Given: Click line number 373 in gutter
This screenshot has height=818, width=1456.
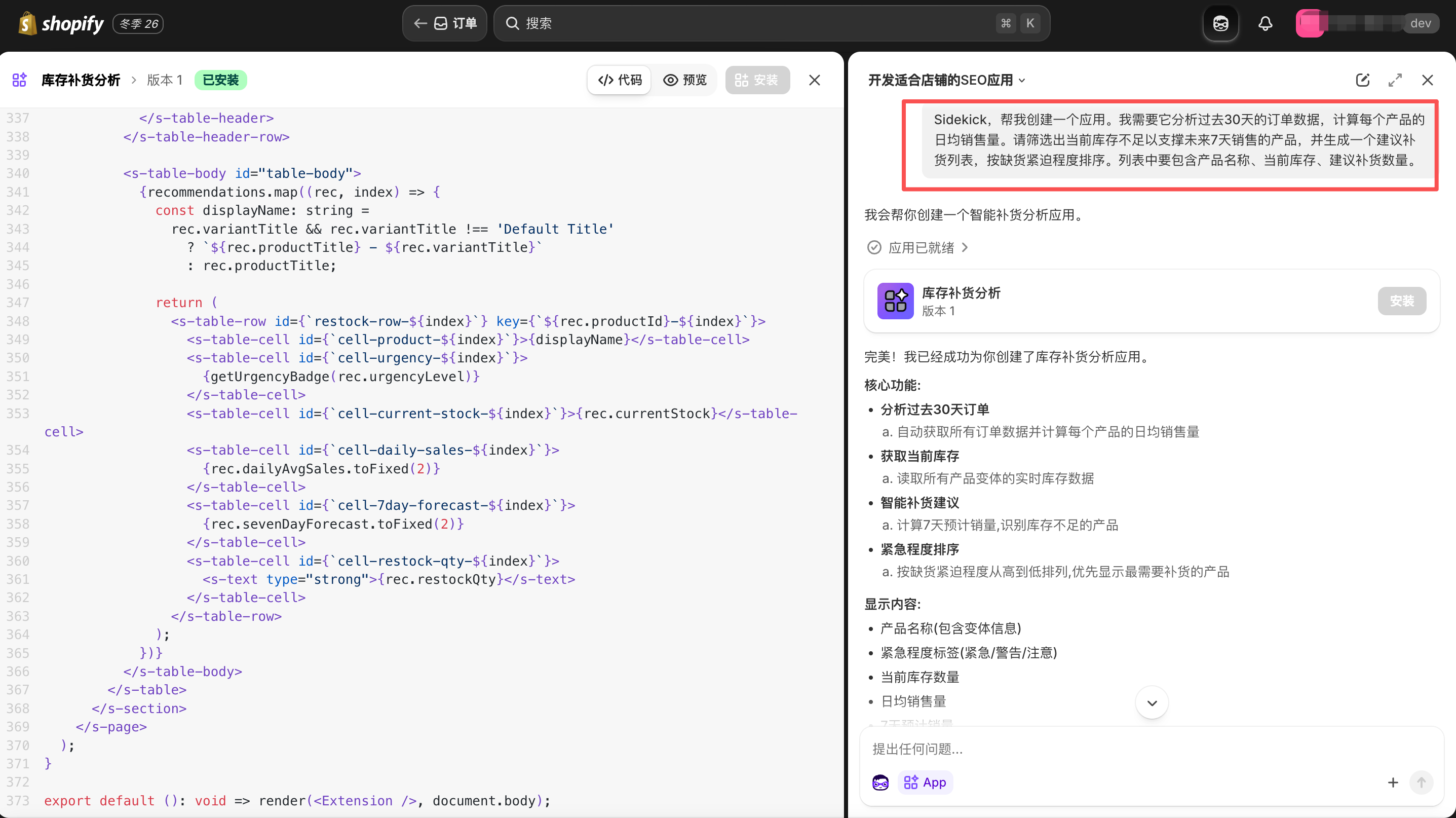Looking at the screenshot, I should pos(18,800).
